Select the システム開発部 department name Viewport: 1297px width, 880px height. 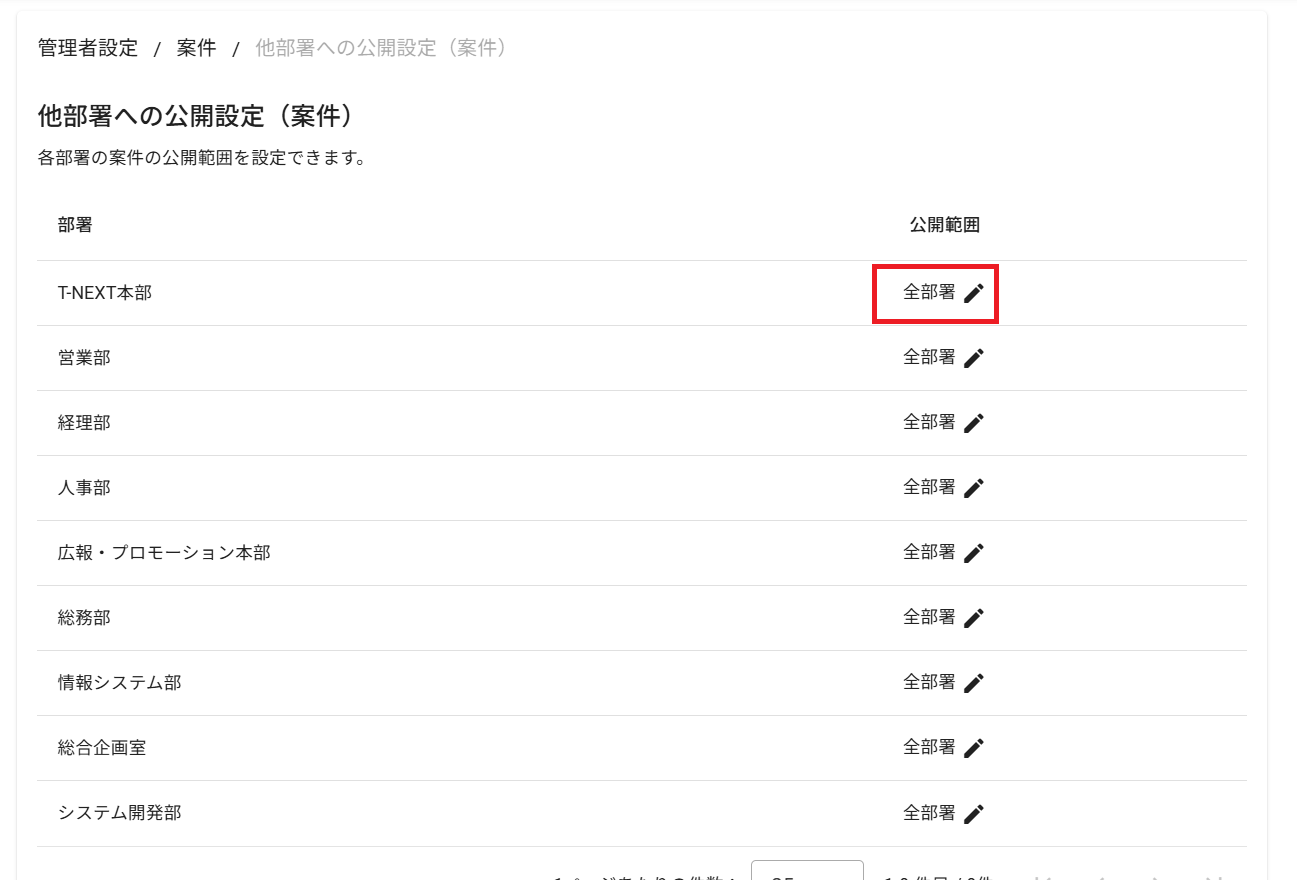click(x=119, y=813)
